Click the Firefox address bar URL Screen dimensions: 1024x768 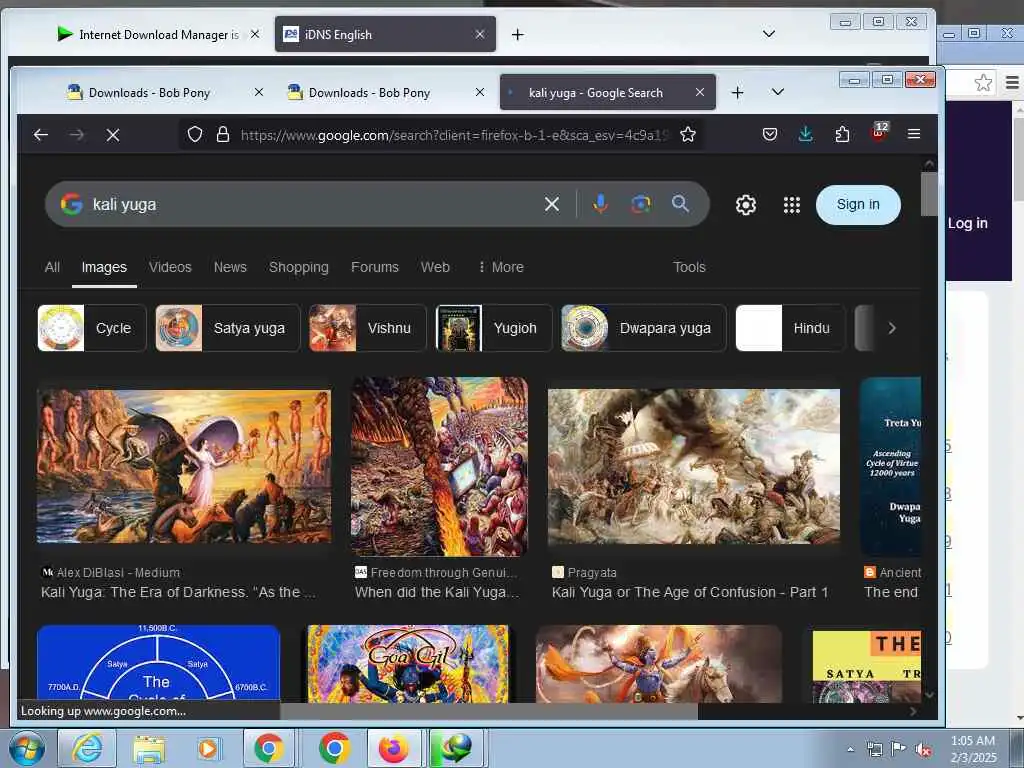click(x=454, y=135)
